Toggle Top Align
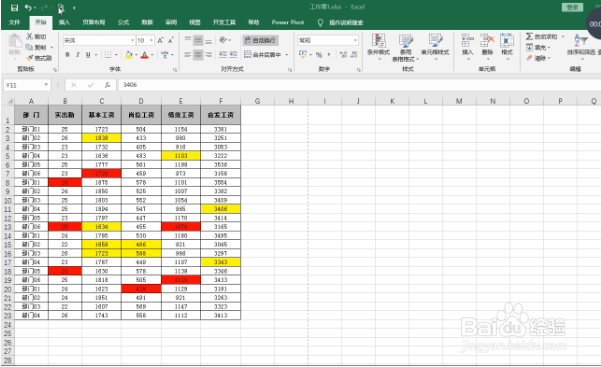The width and height of the screenshot is (601, 367). pos(188,40)
